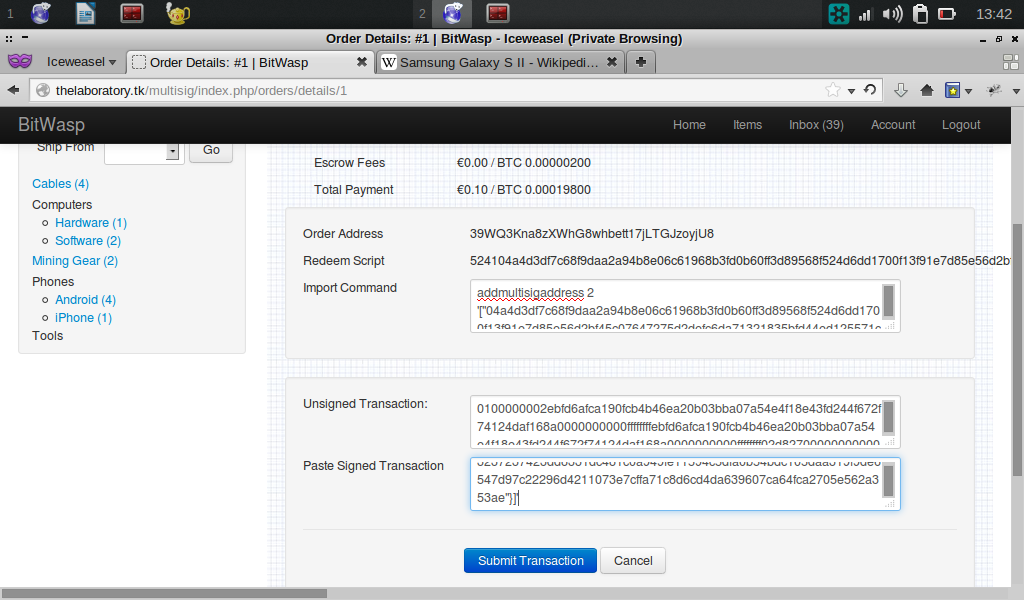
Task: Click the teal snowflake system tray icon
Action: point(839,14)
